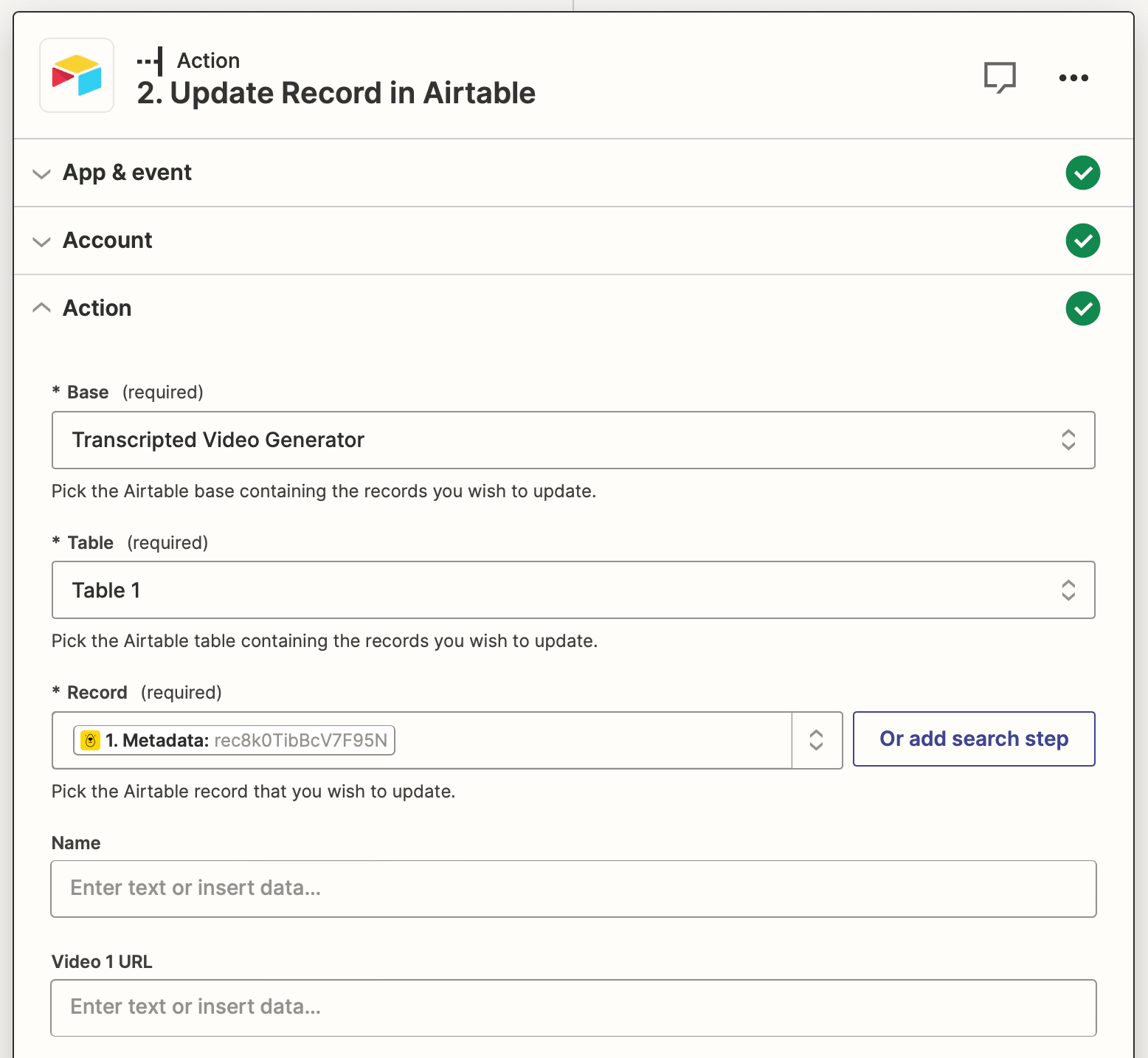Click Or add search step

(x=973, y=739)
